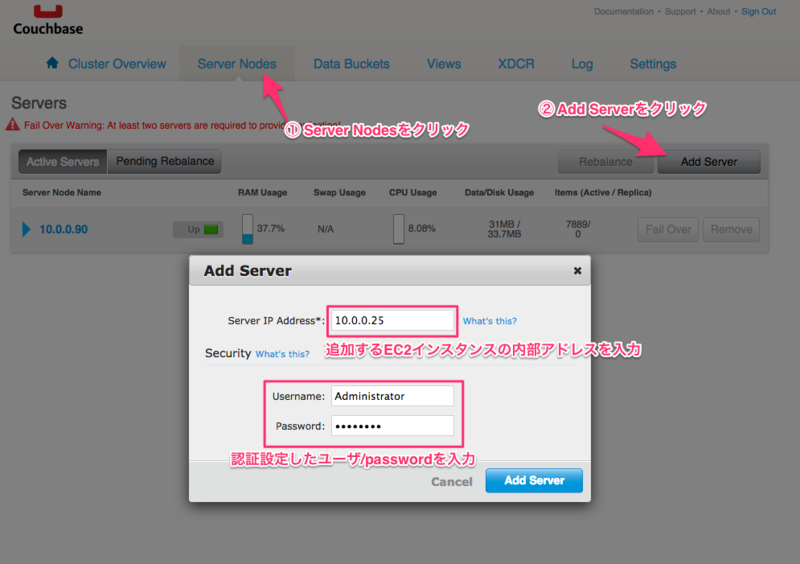
Task: Expand the 10.0.0.90 server node row
Action: (x=26, y=229)
